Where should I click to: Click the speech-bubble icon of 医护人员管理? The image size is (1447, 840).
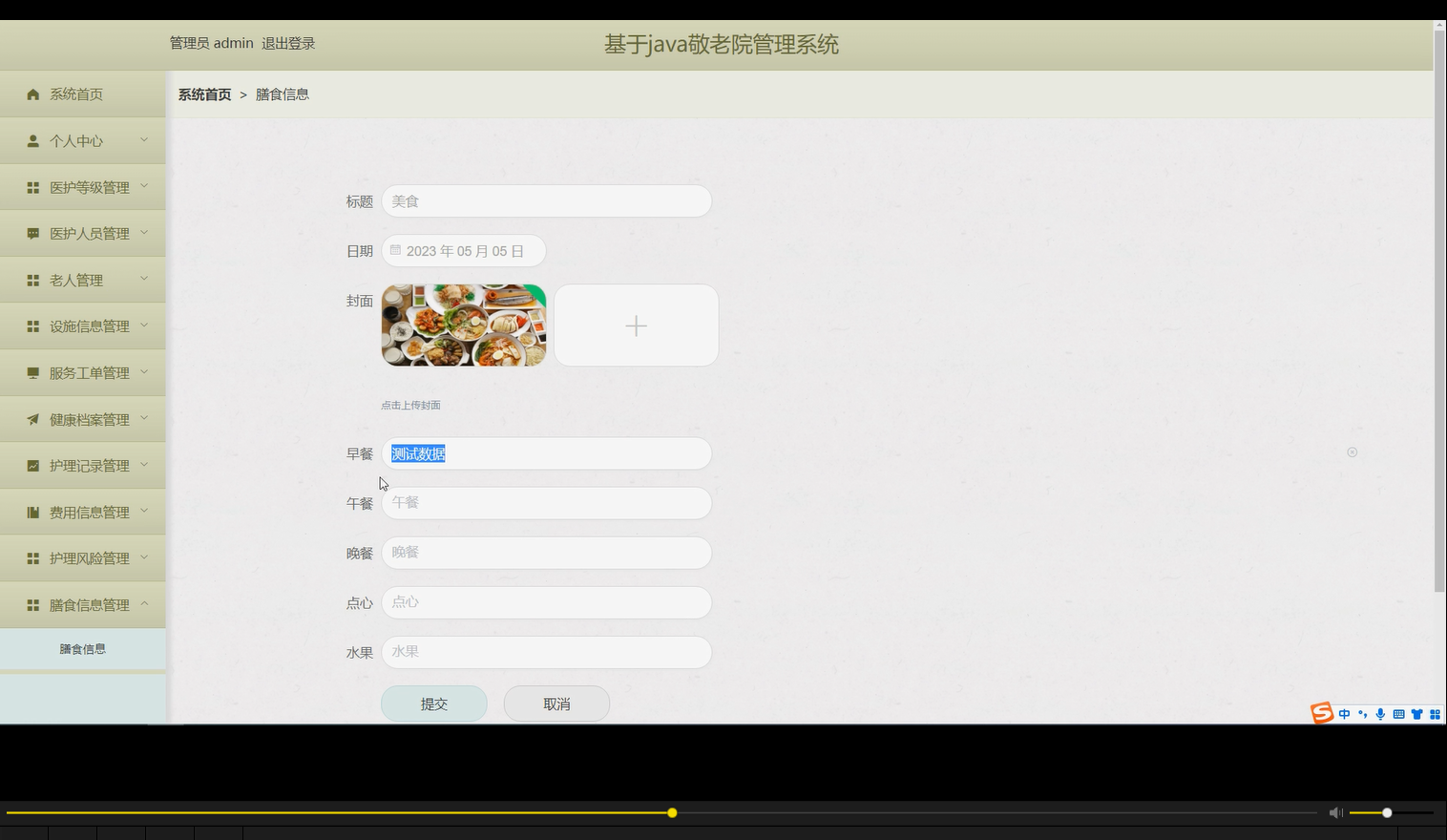pyautogui.click(x=32, y=232)
